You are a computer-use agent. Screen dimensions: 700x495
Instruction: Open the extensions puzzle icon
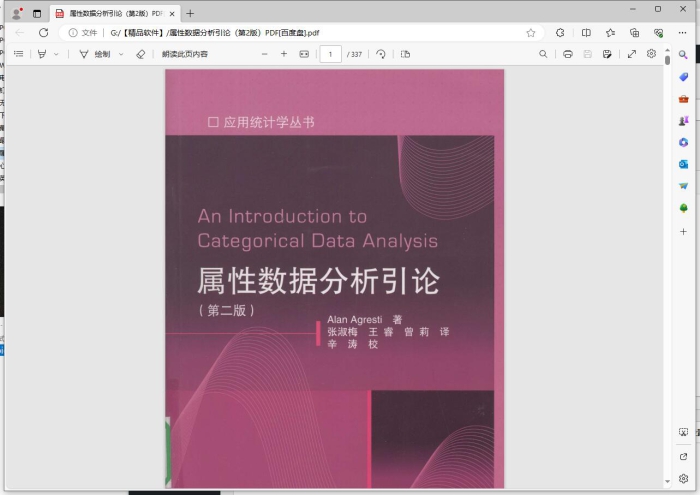560,33
